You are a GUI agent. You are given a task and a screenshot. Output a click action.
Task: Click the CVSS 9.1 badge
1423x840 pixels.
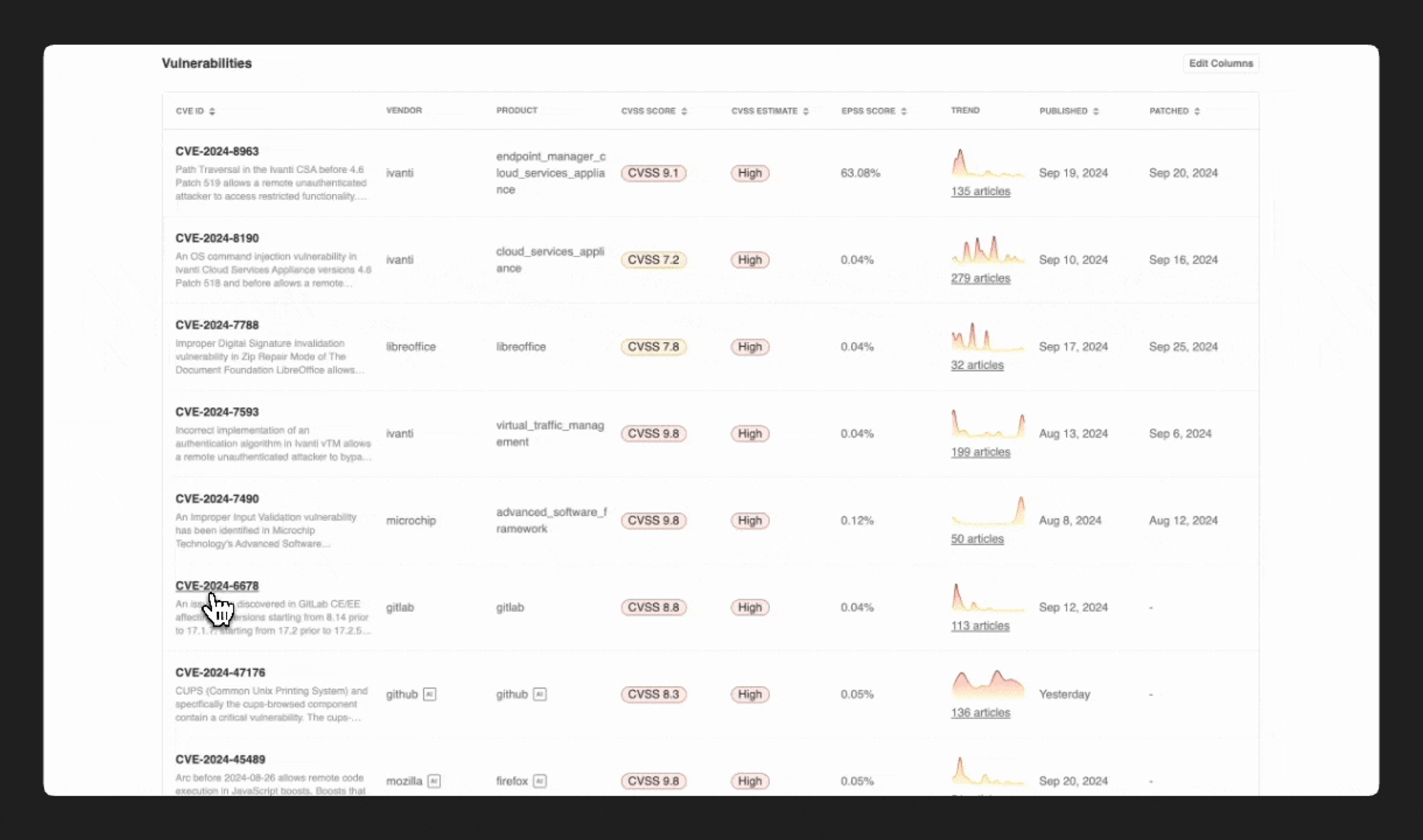pyautogui.click(x=653, y=173)
